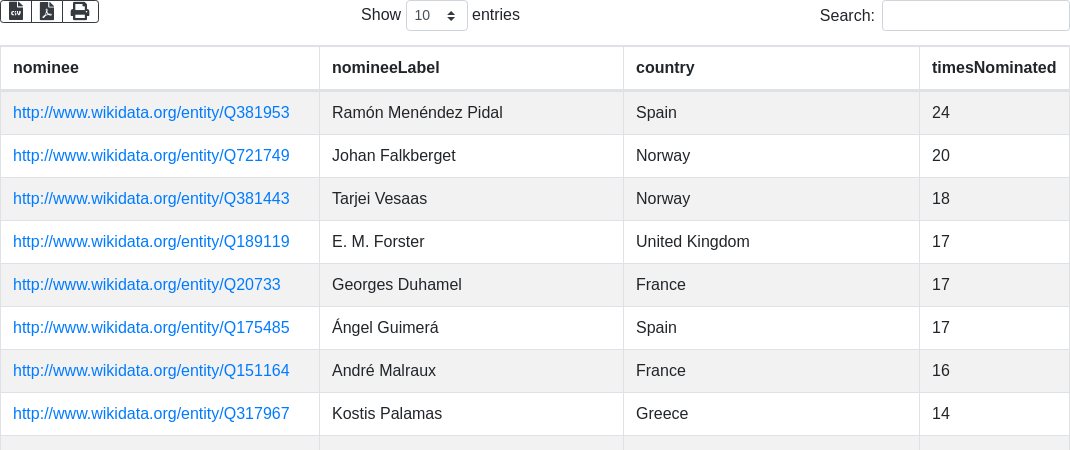
Task: Open Wikidata link Q189119
Action: pos(151,242)
